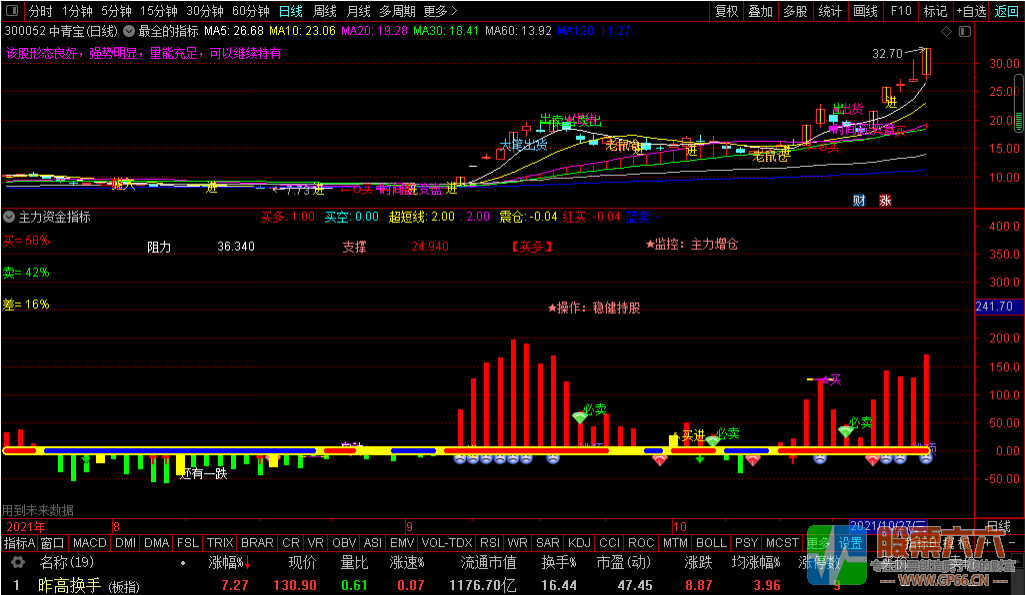Select the 15分钟 period
1025x595 pixels.
[x=159, y=11]
